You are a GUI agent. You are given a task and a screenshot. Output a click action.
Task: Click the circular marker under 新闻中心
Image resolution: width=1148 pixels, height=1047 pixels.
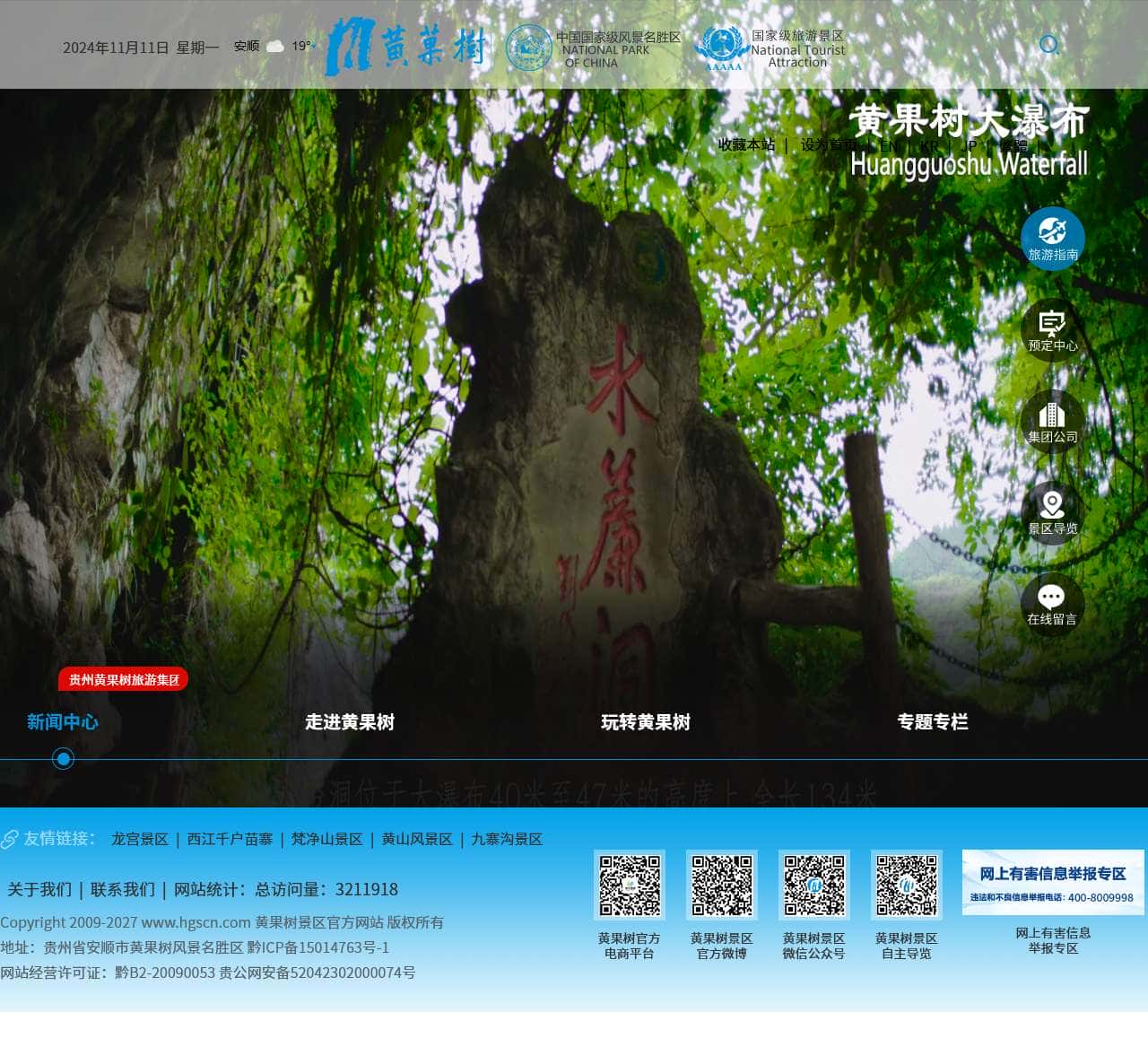(63, 759)
